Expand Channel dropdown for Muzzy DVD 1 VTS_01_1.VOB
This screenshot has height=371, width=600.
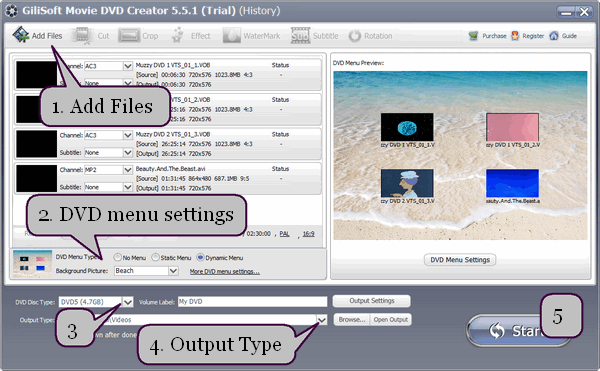pyautogui.click(x=128, y=66)
